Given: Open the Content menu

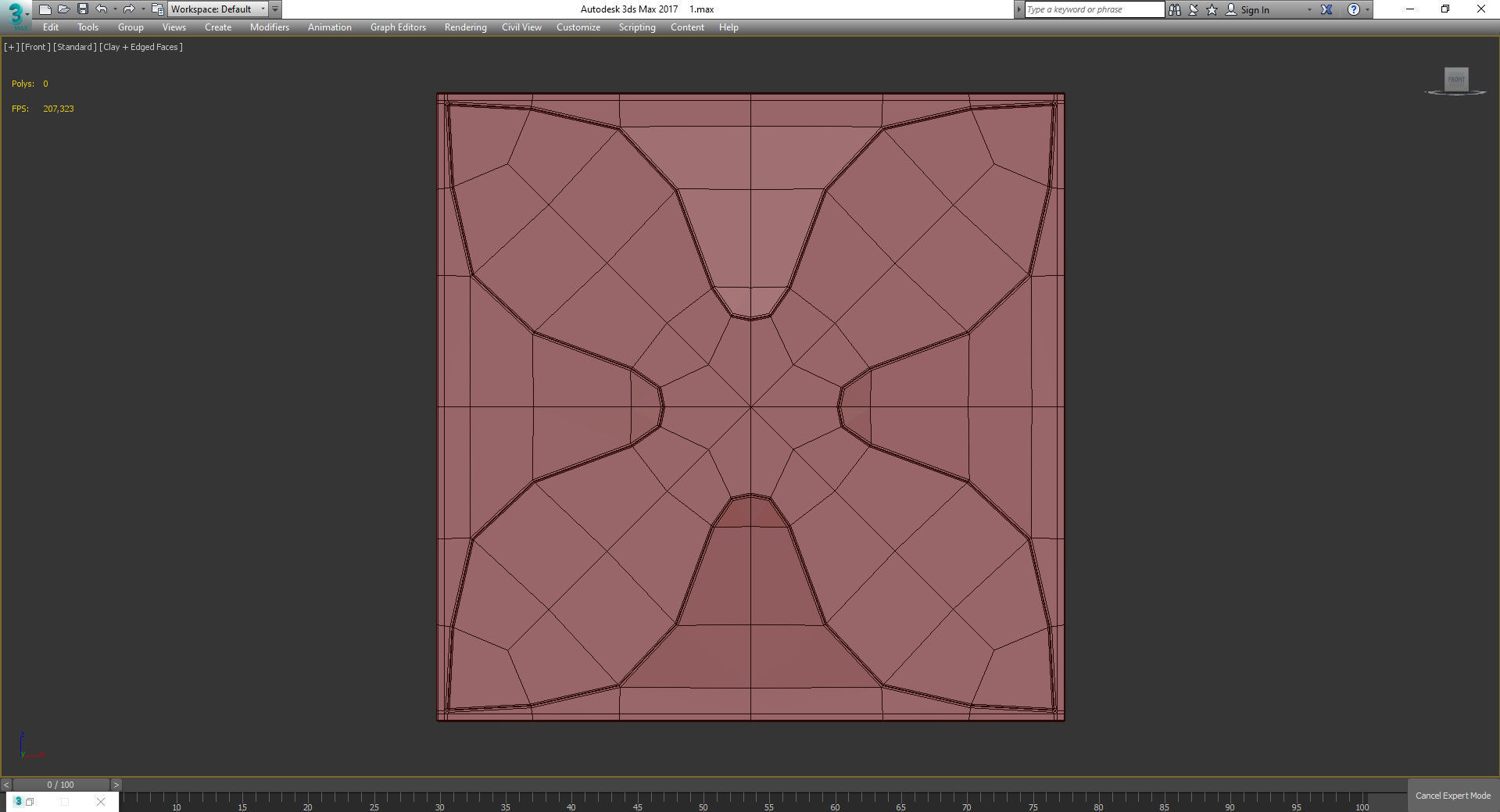Looking at the screenshot, I should coord(687,27).
